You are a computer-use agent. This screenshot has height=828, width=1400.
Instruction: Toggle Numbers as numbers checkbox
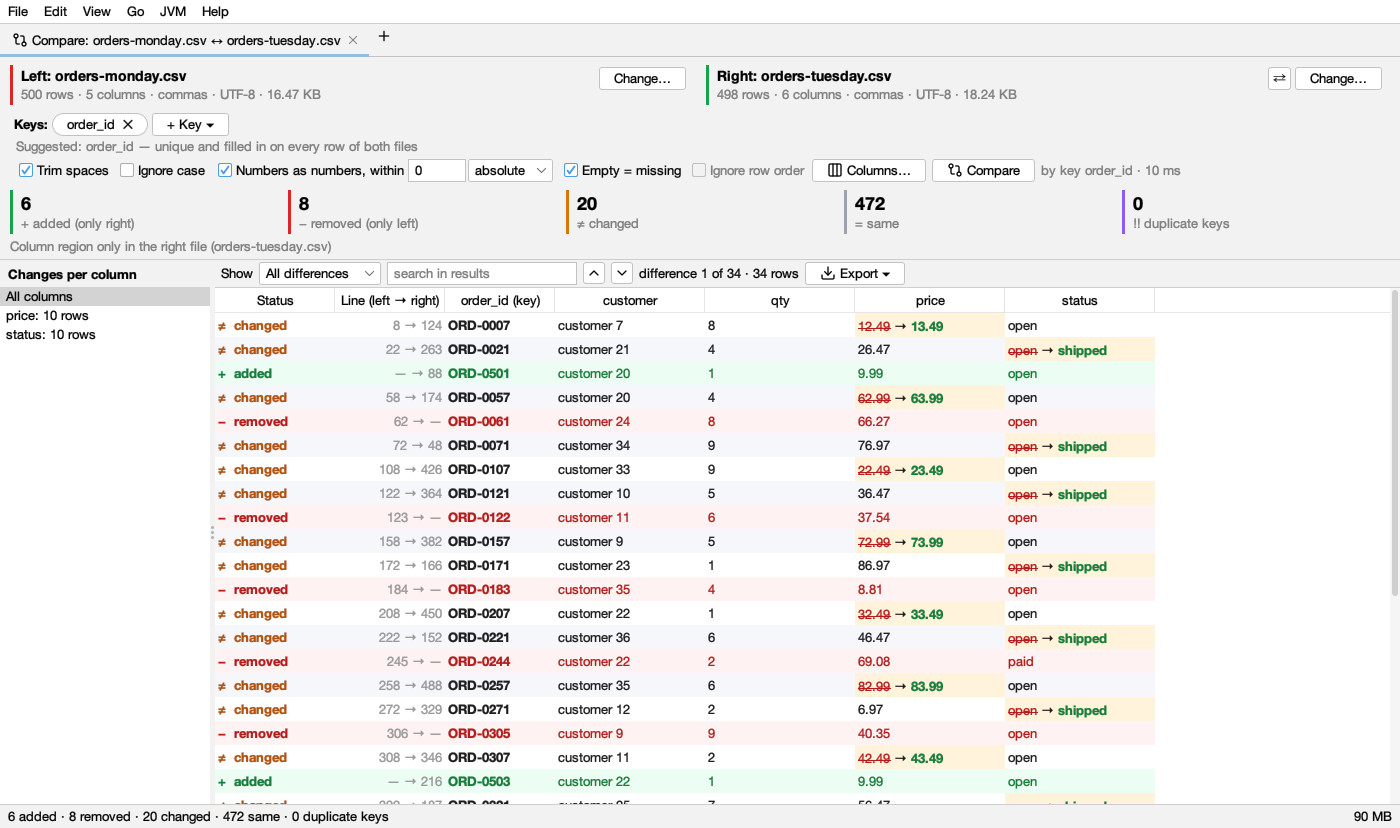225,170
